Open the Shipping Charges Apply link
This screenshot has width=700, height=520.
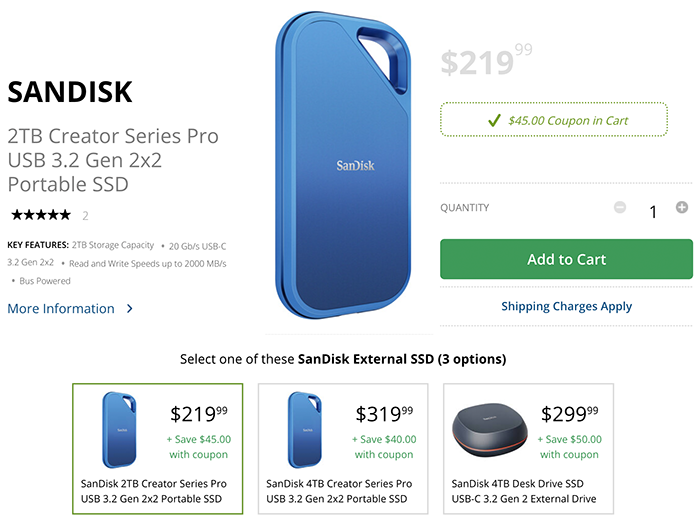(x=566, y=306)
